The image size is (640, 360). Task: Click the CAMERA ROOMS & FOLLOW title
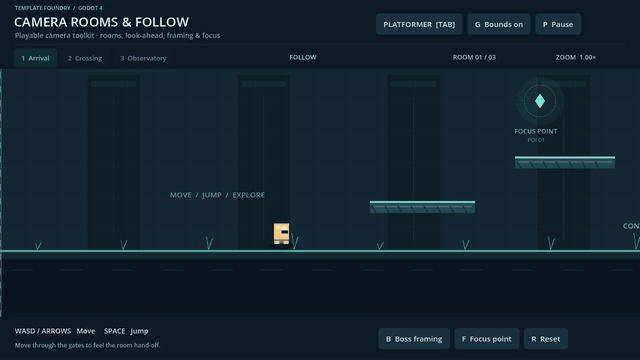coord(102,22)
